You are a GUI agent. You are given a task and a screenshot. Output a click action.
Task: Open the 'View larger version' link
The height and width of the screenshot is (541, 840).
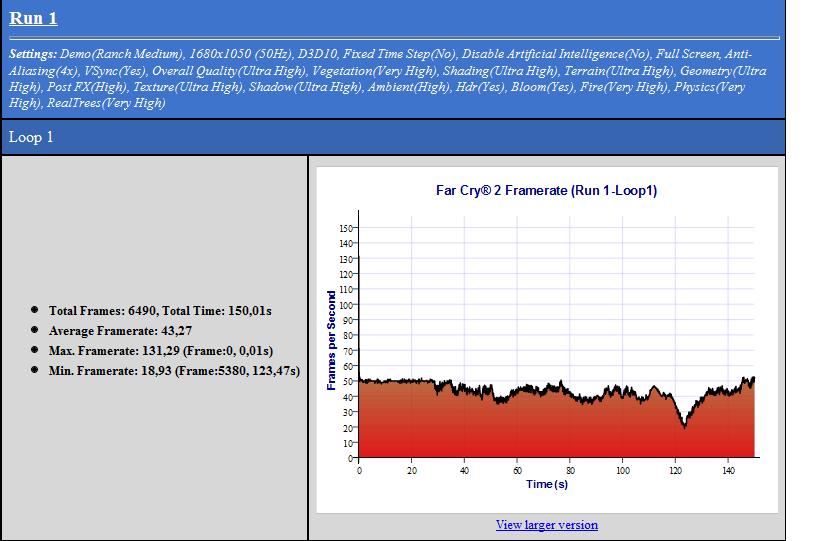(546, 525)
